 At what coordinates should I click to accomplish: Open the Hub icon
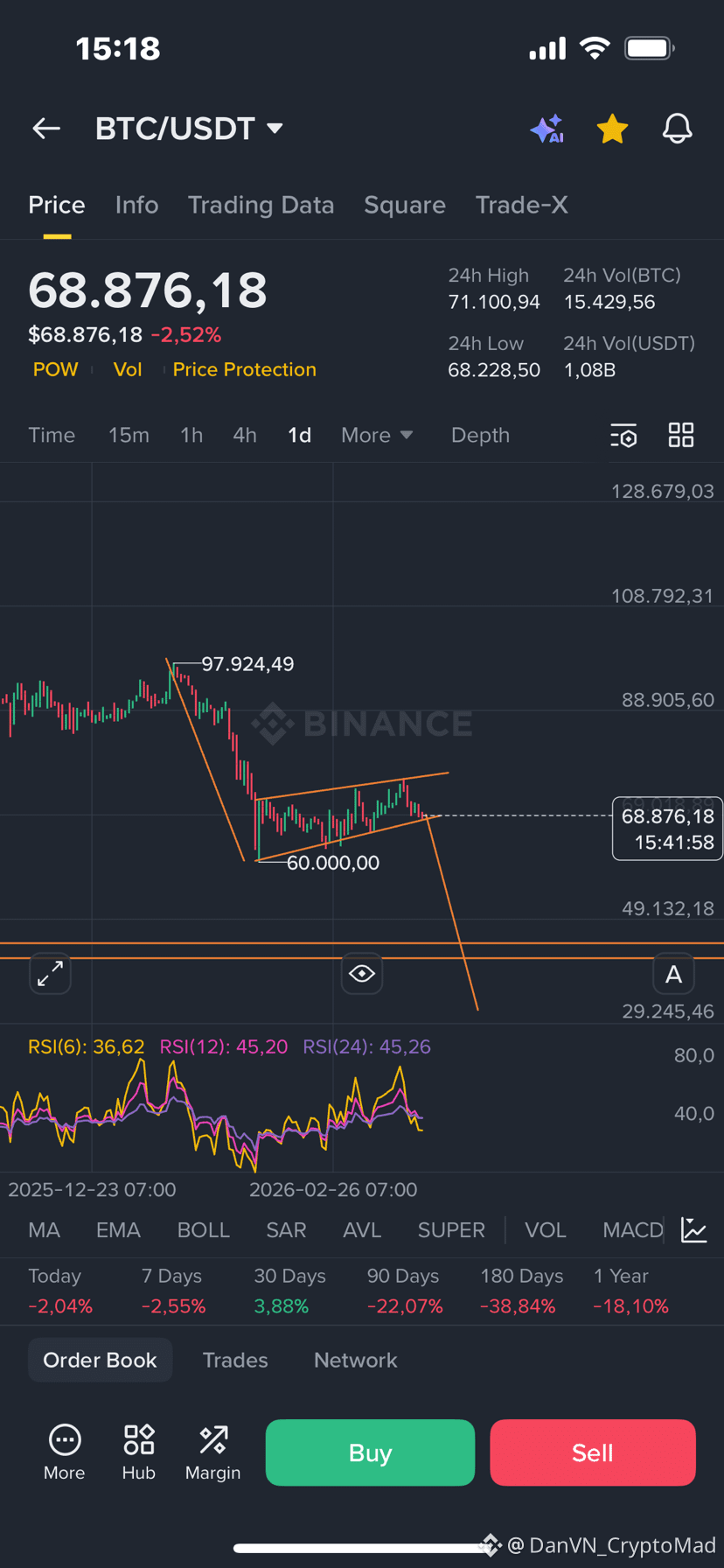coord(139,1452)
